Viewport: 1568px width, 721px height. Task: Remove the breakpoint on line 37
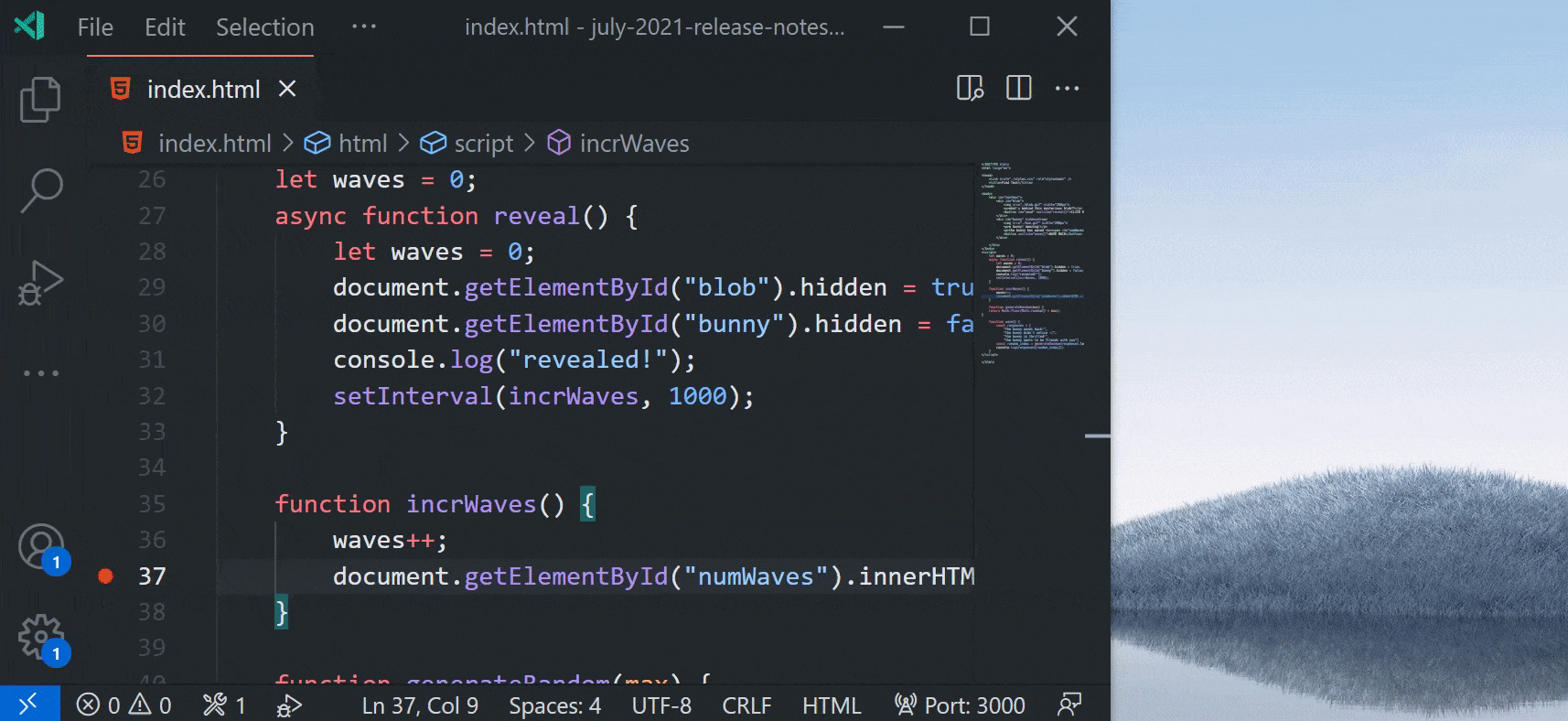pos(105,576)
